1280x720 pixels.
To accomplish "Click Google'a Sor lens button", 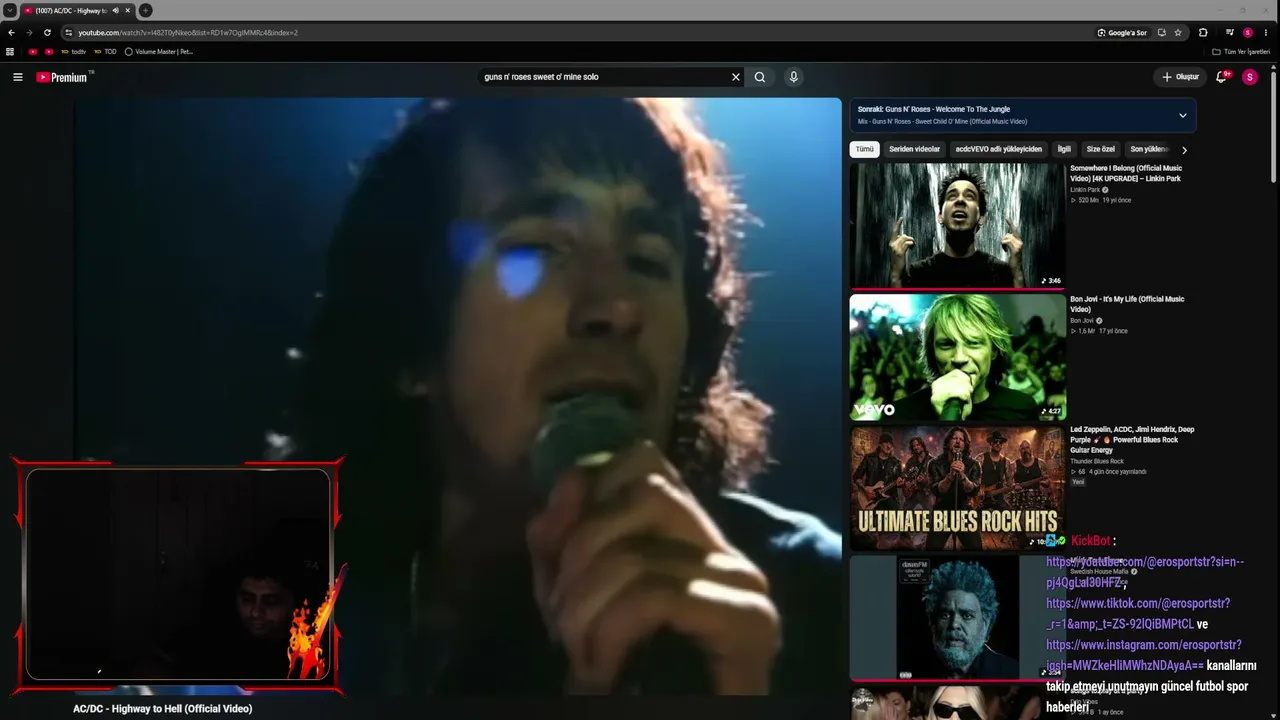I will pyautogui.click(x=1122, y=32).
